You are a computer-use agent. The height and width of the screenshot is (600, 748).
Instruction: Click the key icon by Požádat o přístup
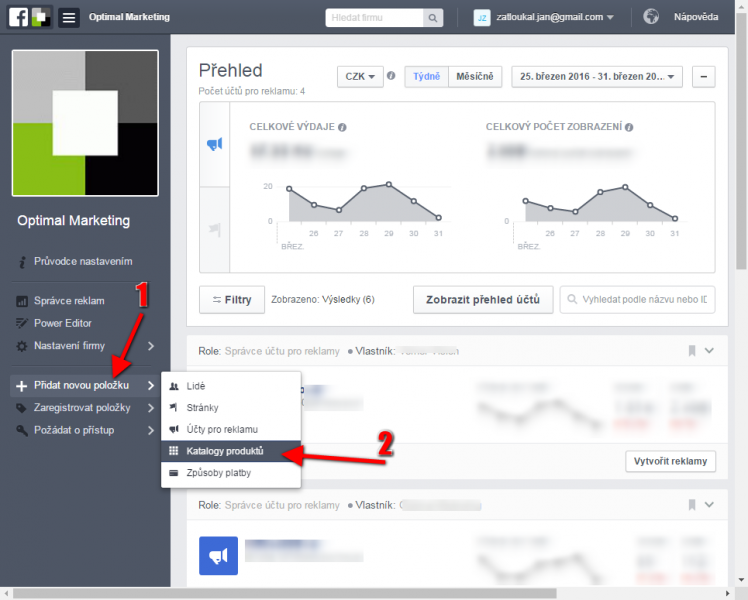tap(21, 430)
